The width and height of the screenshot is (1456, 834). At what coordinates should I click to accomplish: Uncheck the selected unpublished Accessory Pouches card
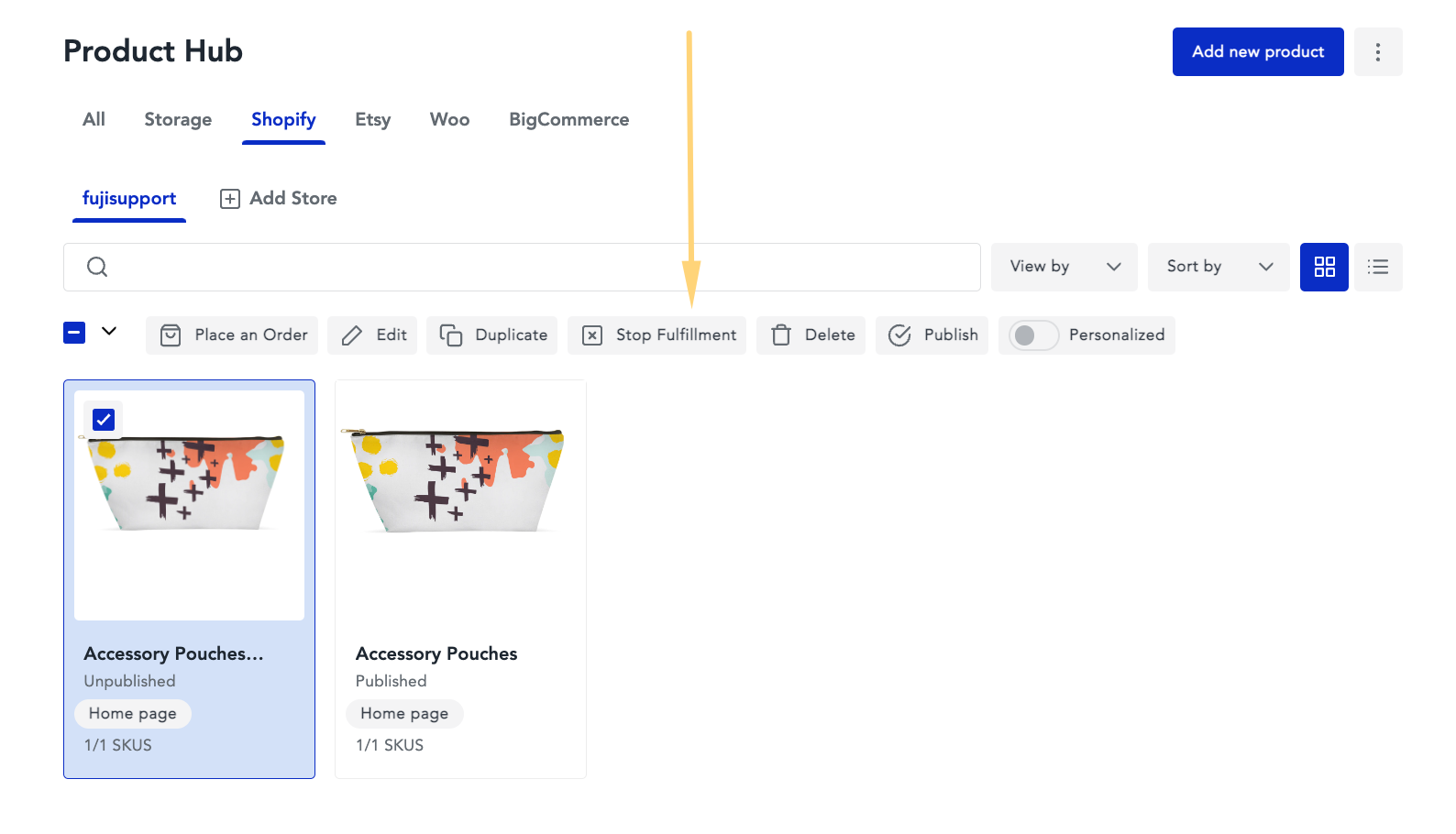coord(104,420)
